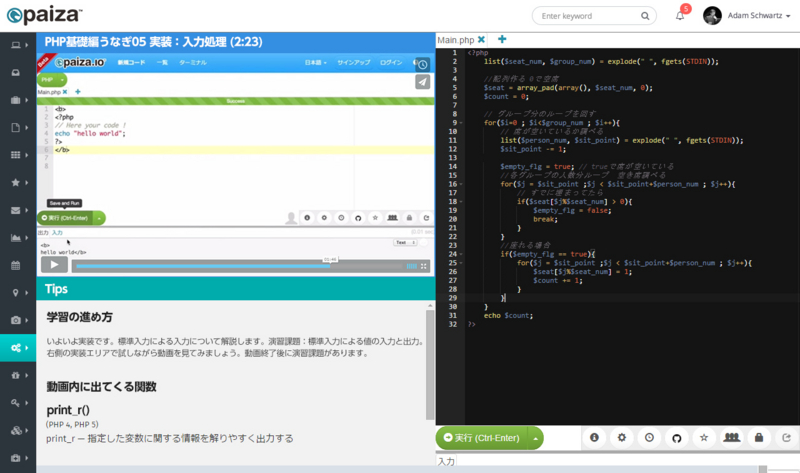Image resolution: width=800 pixels, height=473 pixels.
Task: Select the Main.php editor tab
Action: 456,40
